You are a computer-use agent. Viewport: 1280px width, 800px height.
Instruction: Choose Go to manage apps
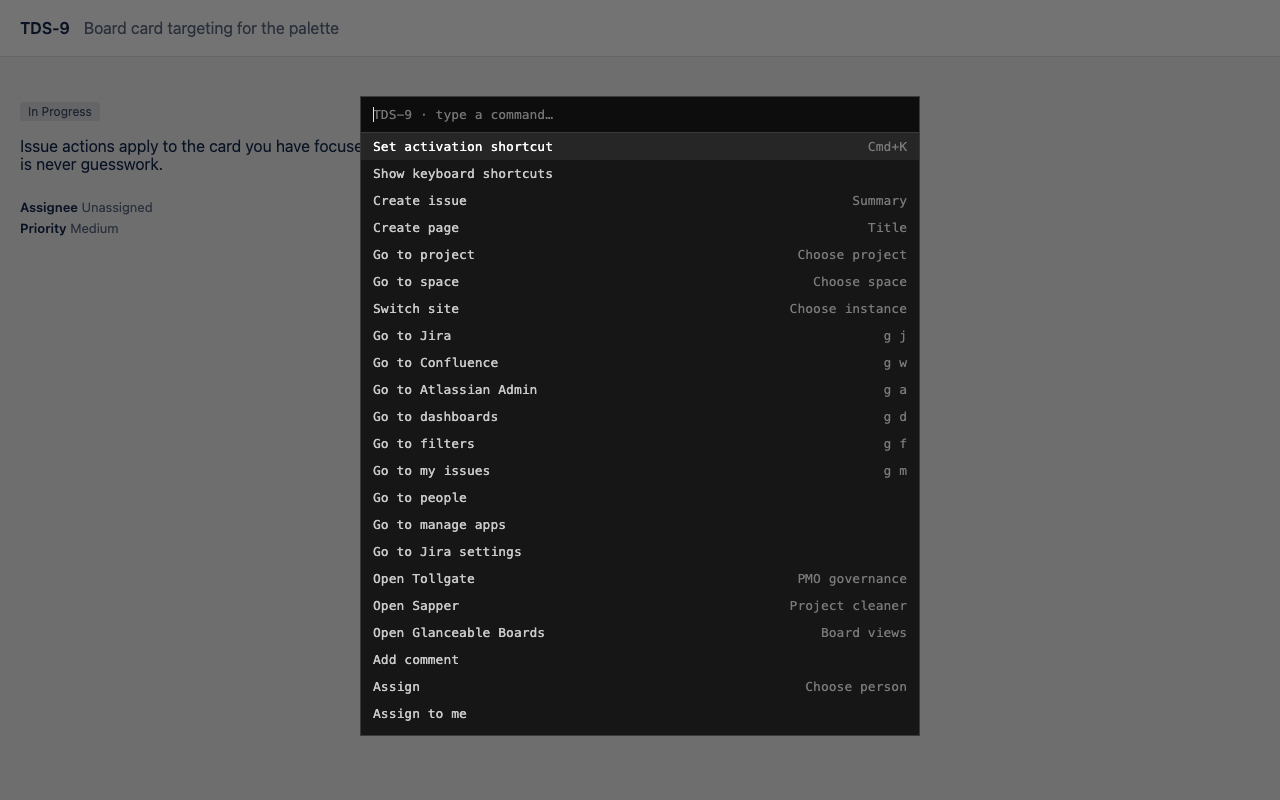pyautogui.click(x=640, y=525)
